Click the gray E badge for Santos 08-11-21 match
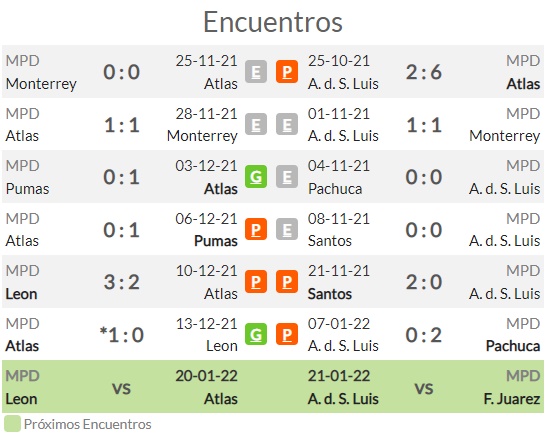The width and height of the screenshot is (545, 435). click(x=287, y=229)
